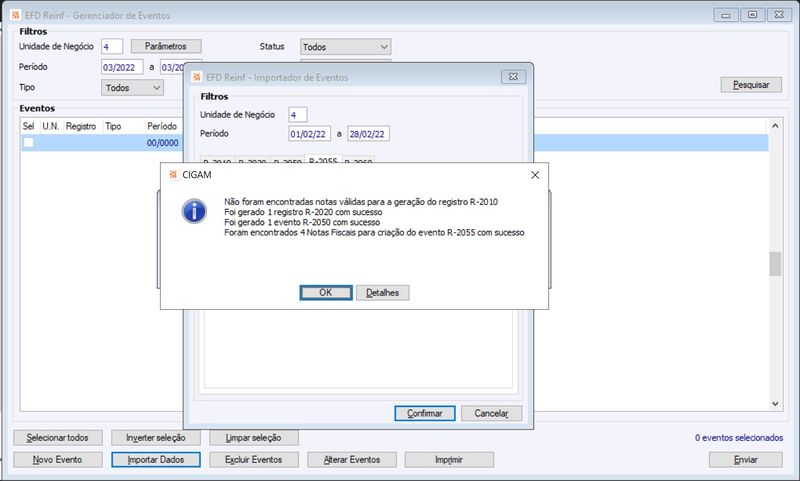The width and height of the screenshot is (800, 481).
Task: Toggle the Sel checkbox in first event row
Action: click(x=29, y=142)
